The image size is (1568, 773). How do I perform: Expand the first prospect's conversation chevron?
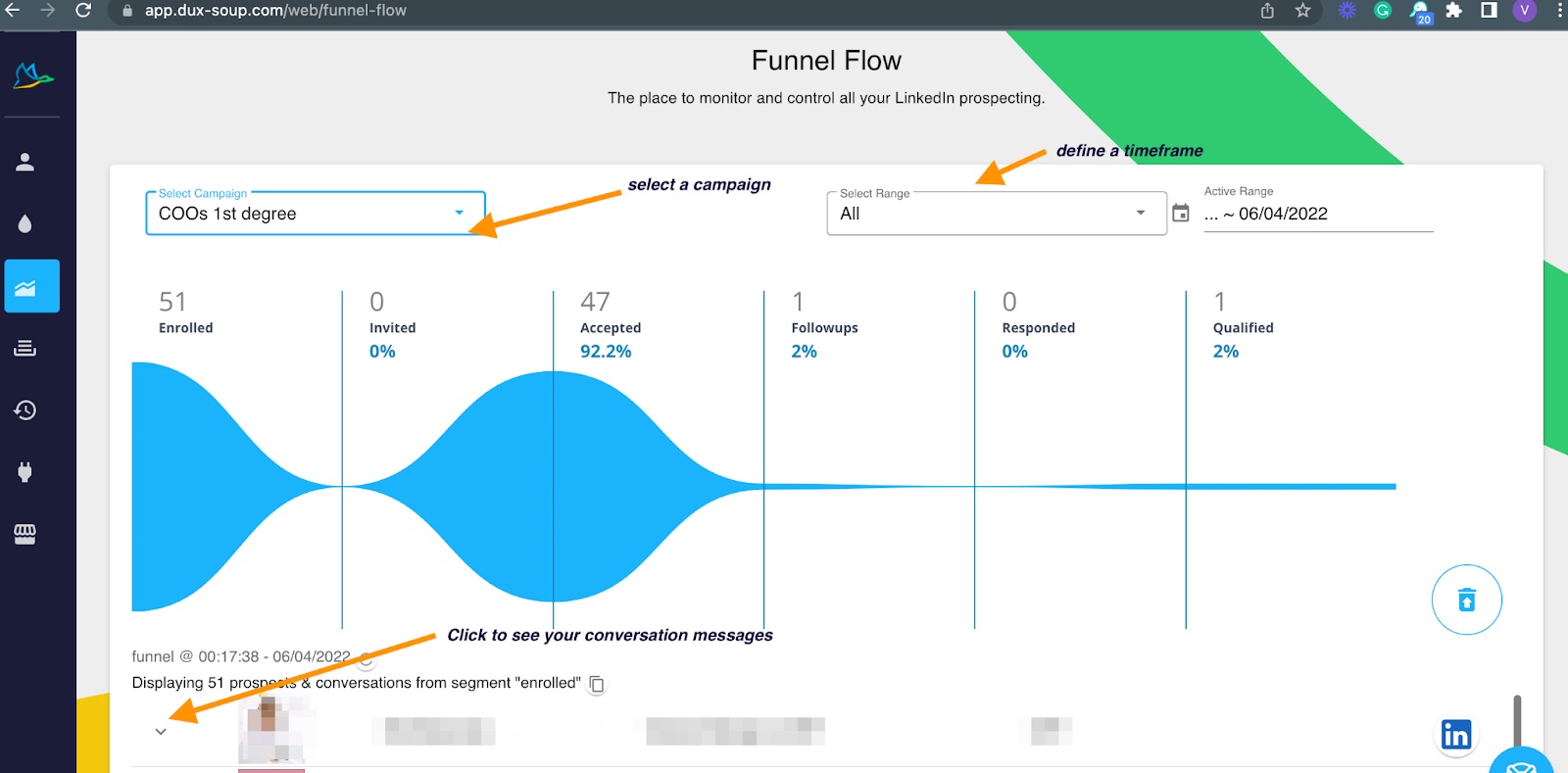point(161,732)
